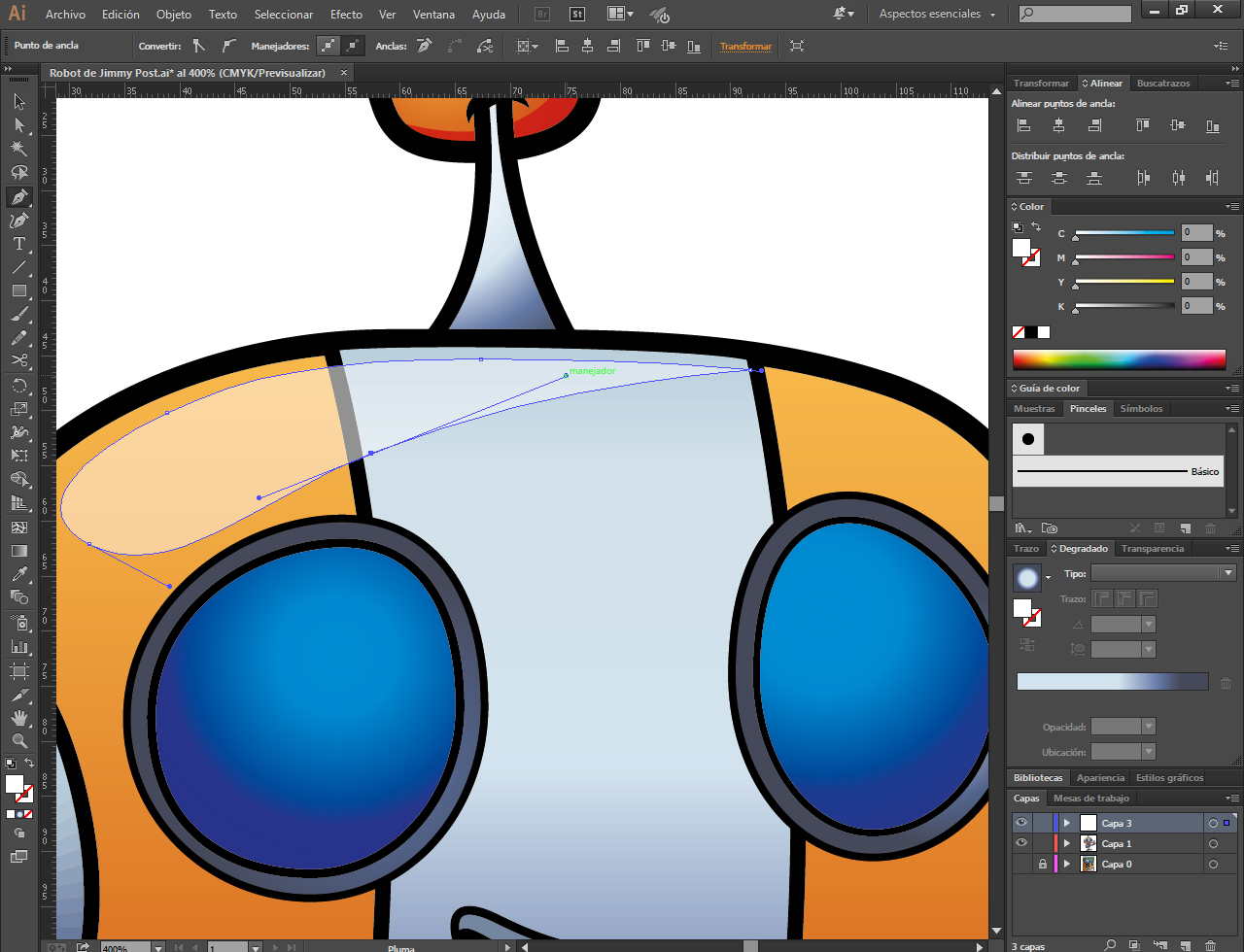Select the Scale tool

pos(18,409)
